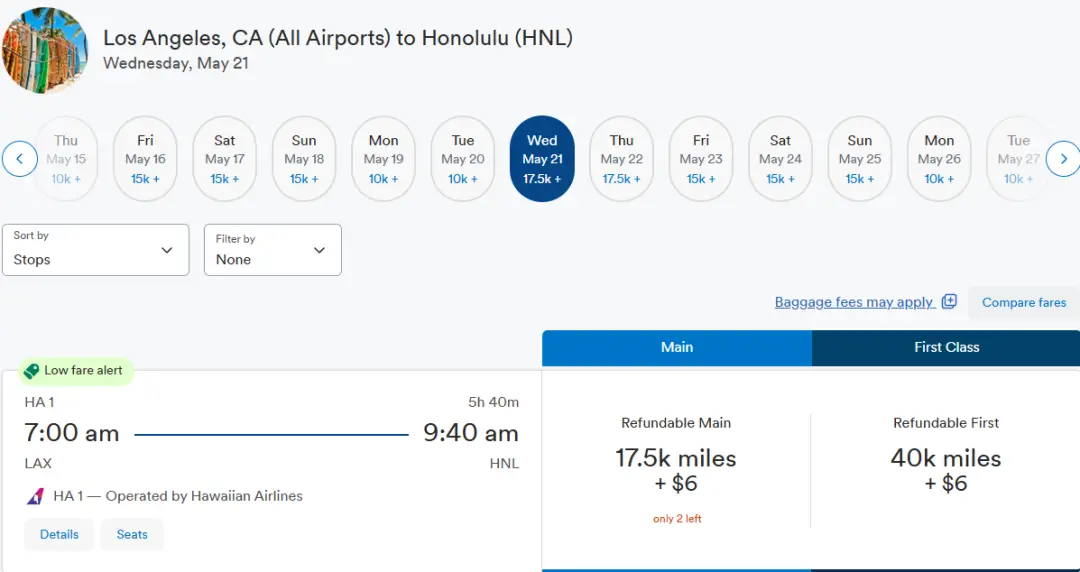Viewport: 1080px width, 572px height.
Task: Click the Compare fares button
Action: (x=1023, y=303)
